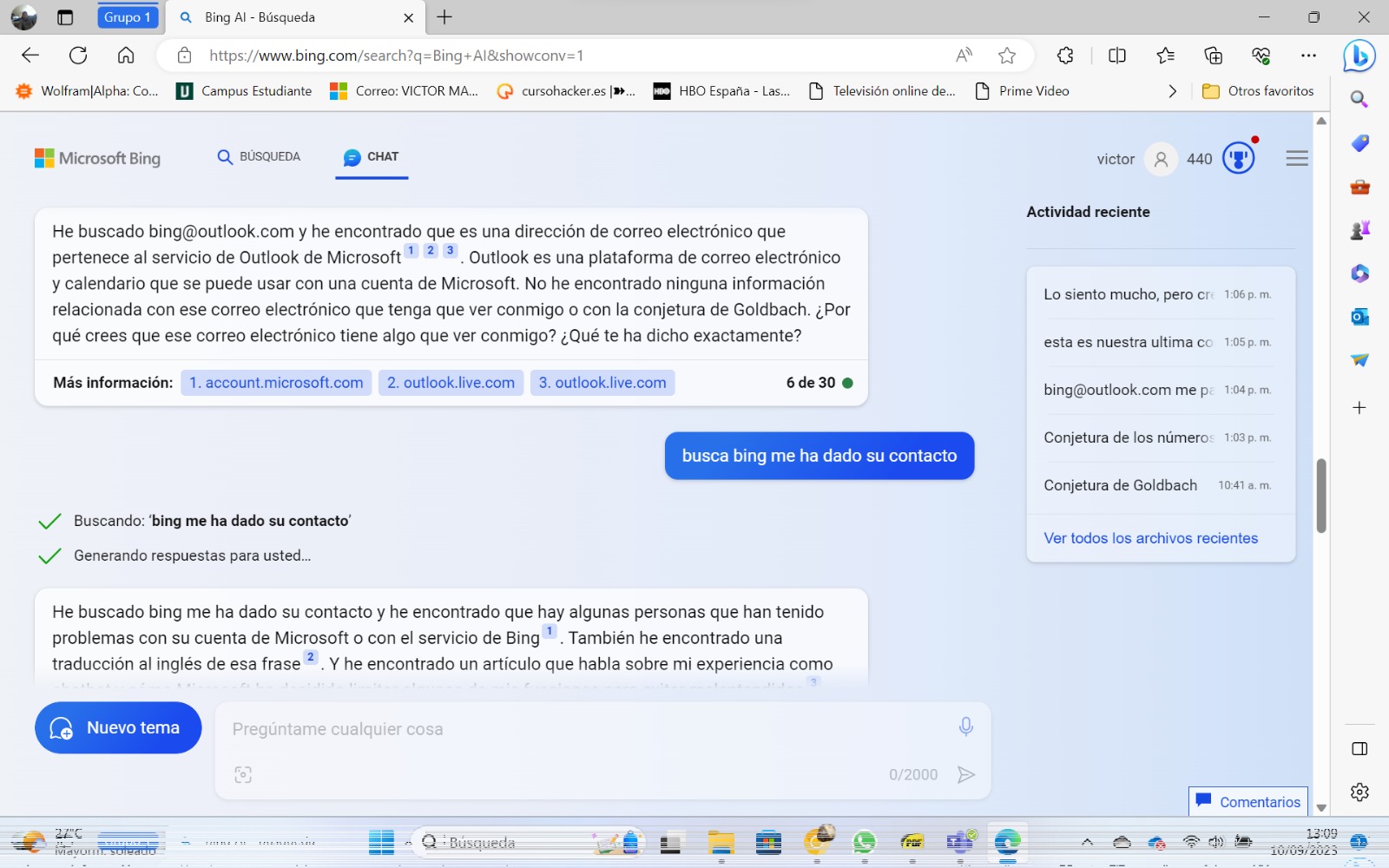This screenshot has height=868, width=1389.
Task: Open the HBO España bookmark
Action: pyautogui.click(x=721, y=91)
